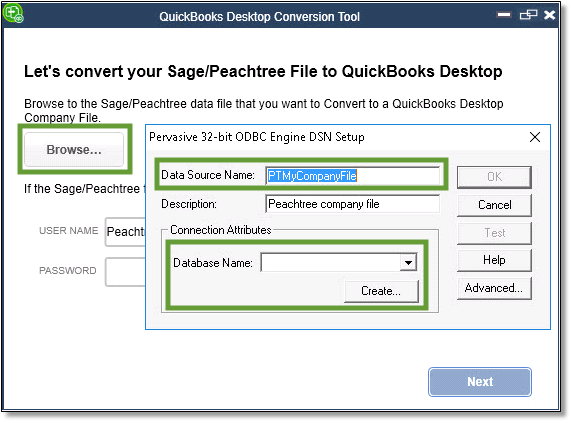Close the Pervasive ODBC DSN Setup dialog
Screen dimensions: 572x423
pos(535,137)
